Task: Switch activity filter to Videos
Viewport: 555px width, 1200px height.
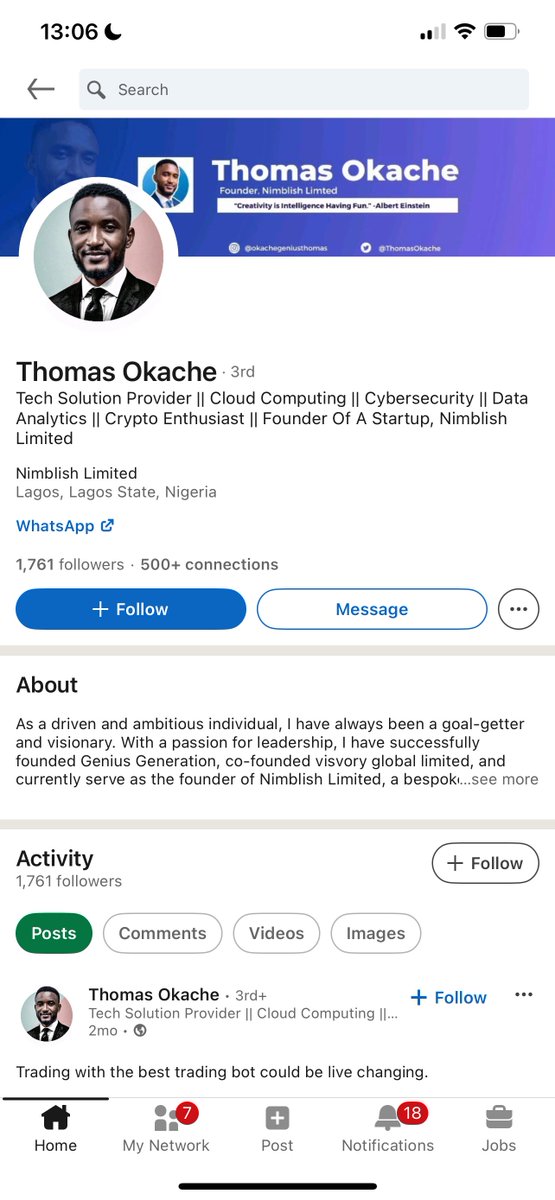Action: point(276,933)
